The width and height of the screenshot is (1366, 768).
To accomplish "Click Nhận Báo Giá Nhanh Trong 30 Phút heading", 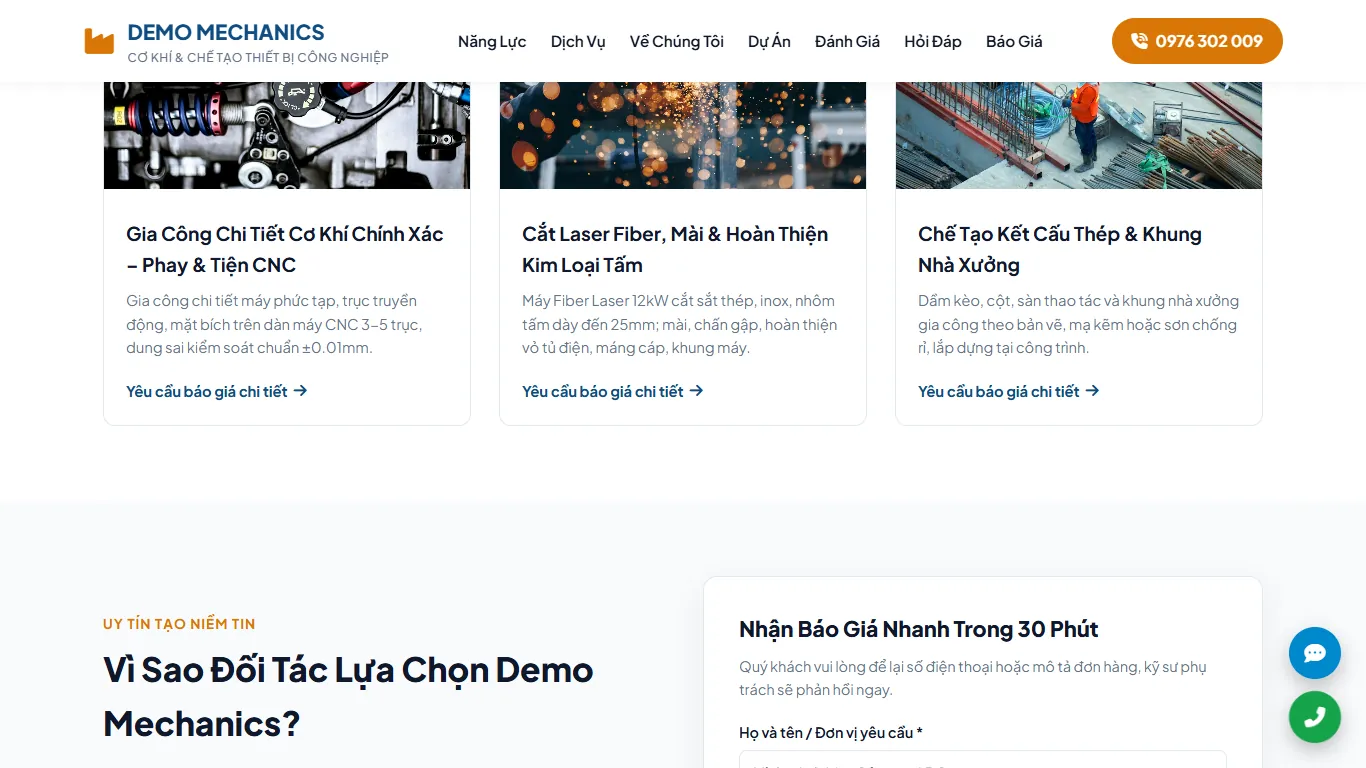I will [x=918, y=629].
